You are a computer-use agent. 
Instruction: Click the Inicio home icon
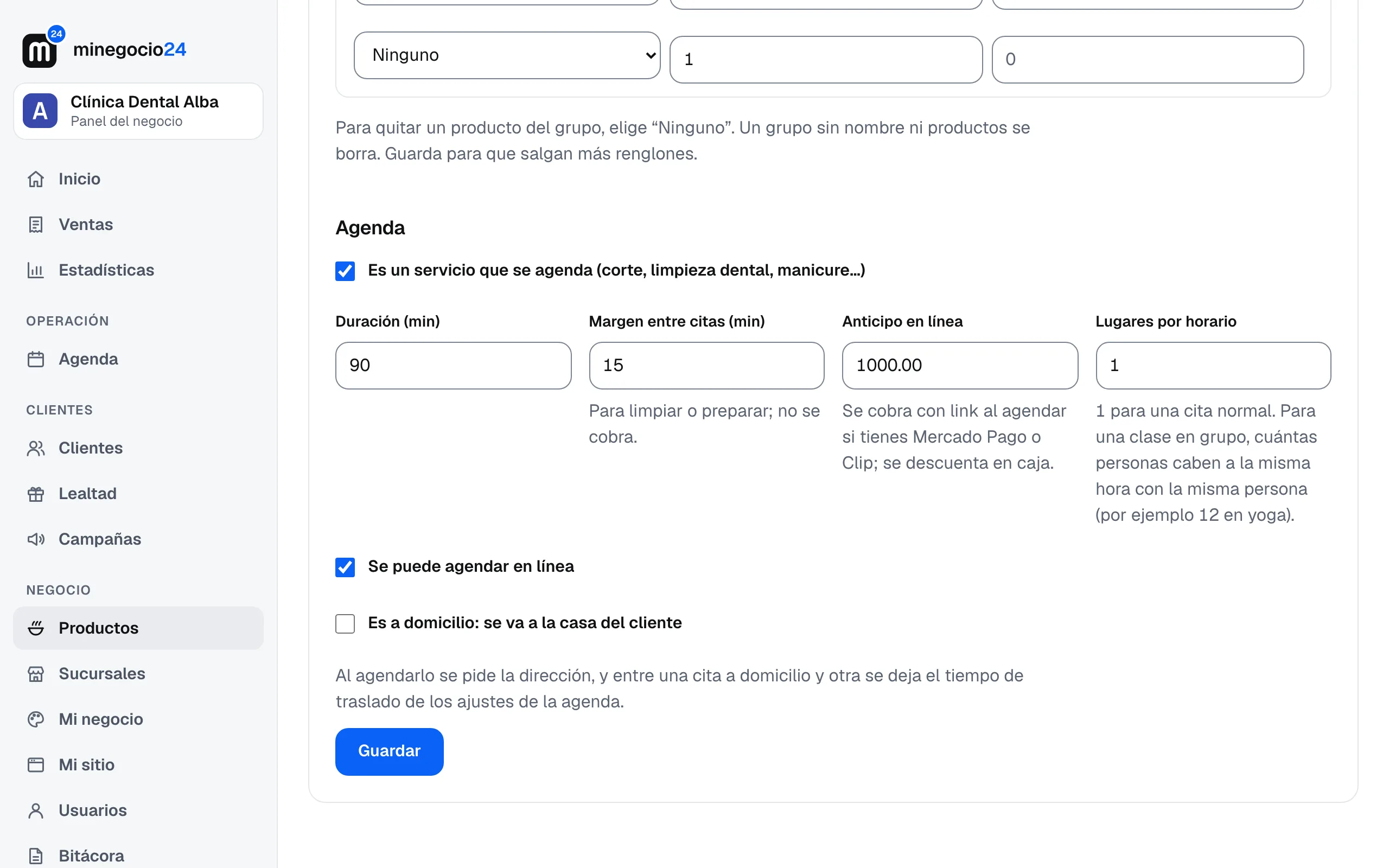pos(36,179)
